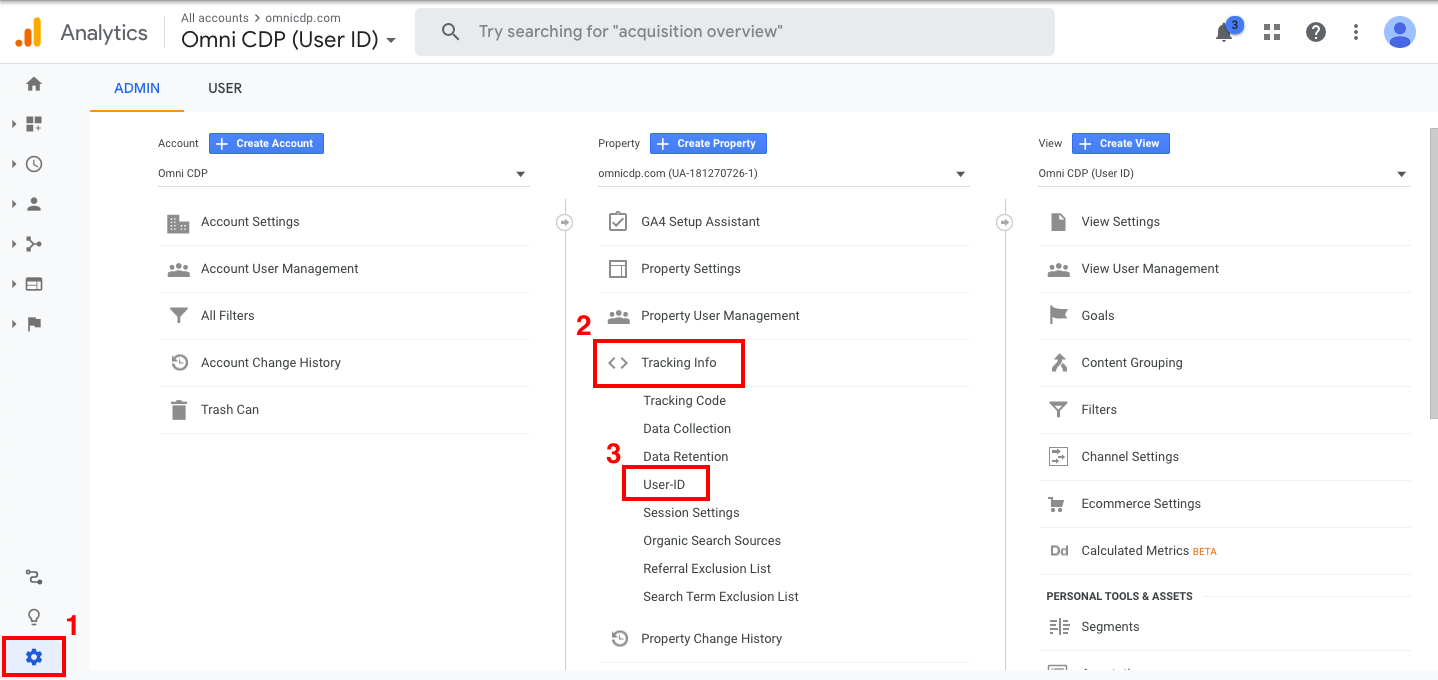
Task: Click the Trash Can icon
Action: 178,410
